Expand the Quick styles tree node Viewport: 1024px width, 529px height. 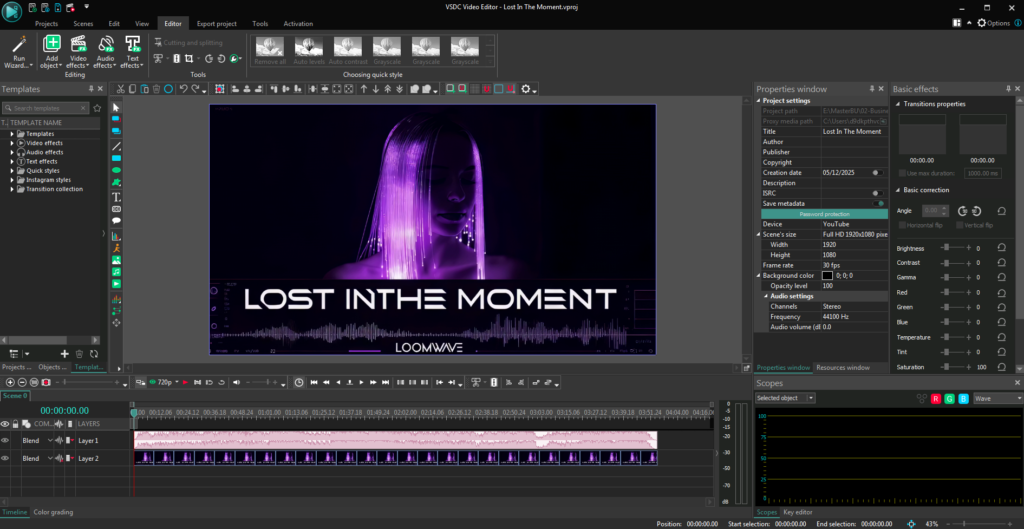(x=12, y=170)
